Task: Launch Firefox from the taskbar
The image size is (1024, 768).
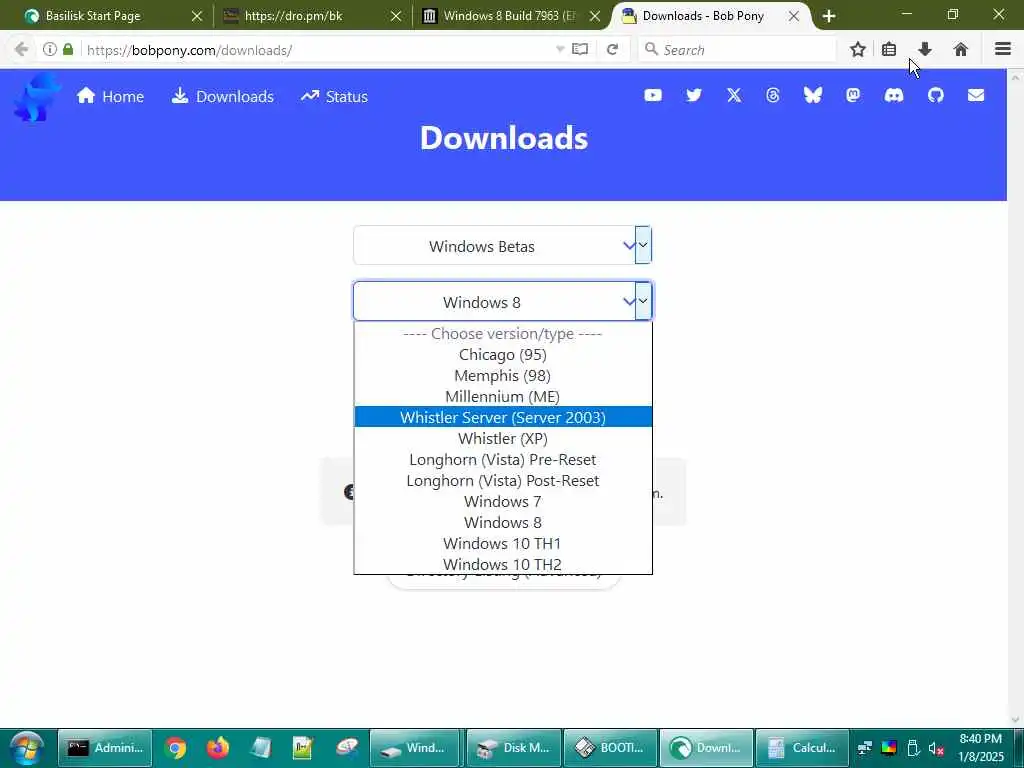Action: tap(217, 748)
